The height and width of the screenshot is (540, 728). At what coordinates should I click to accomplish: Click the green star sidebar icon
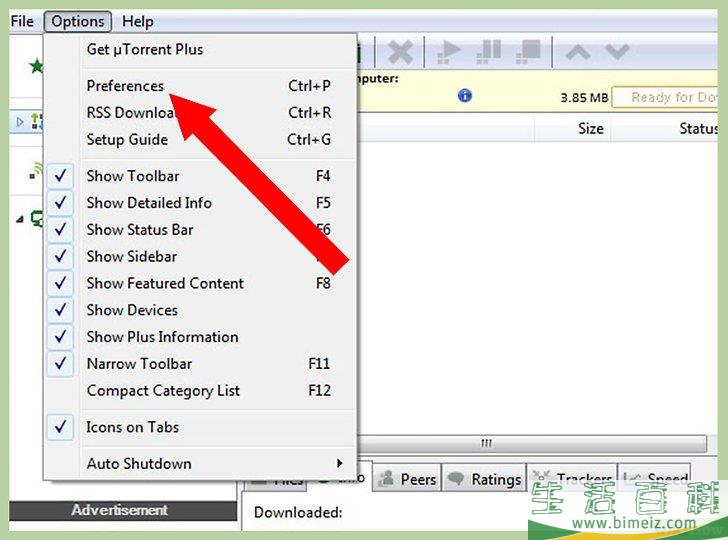point(36,66)
